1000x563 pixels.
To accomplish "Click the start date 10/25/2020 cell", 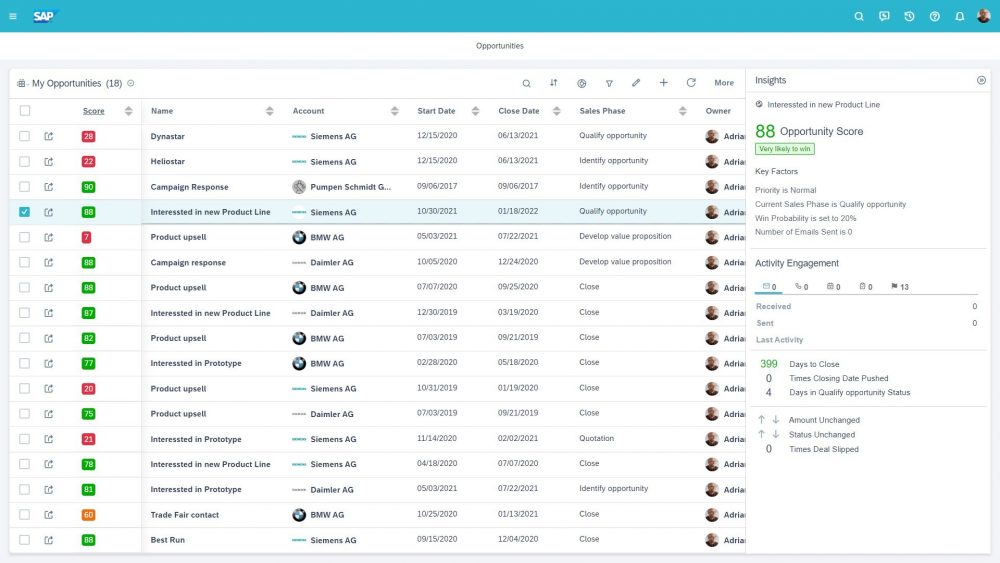I will [x=437, y=514].
